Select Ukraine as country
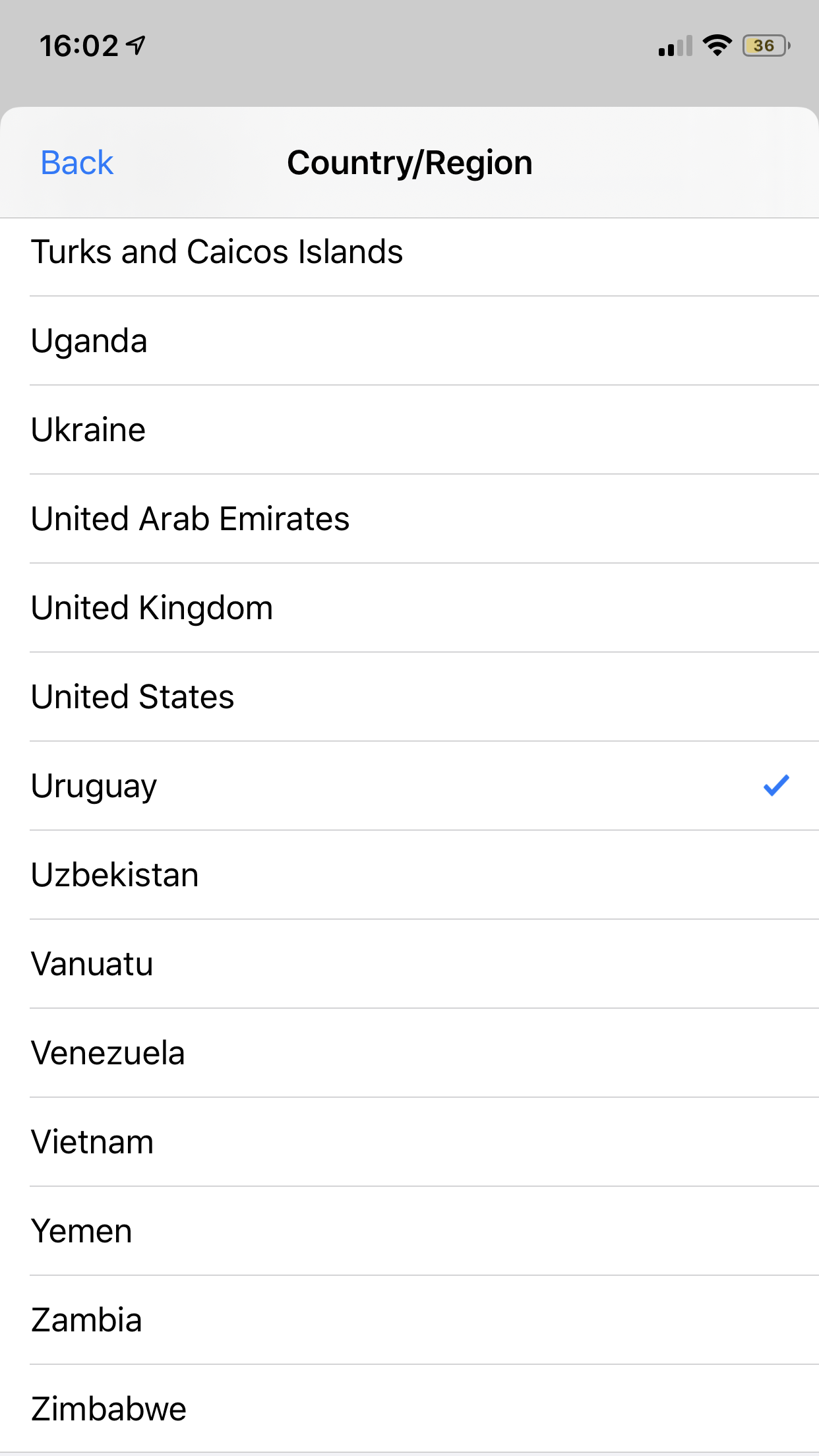 (x=88, y=430)
